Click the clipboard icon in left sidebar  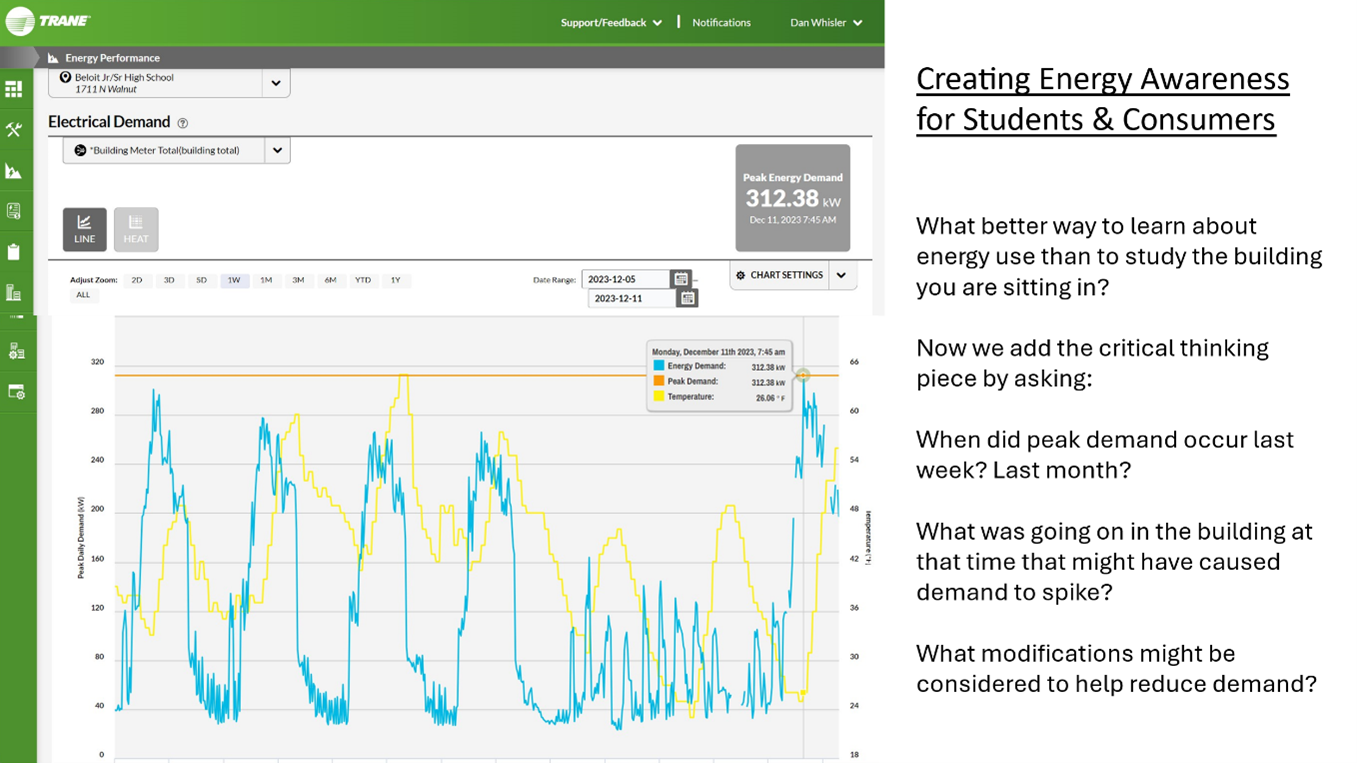[14, 252]
